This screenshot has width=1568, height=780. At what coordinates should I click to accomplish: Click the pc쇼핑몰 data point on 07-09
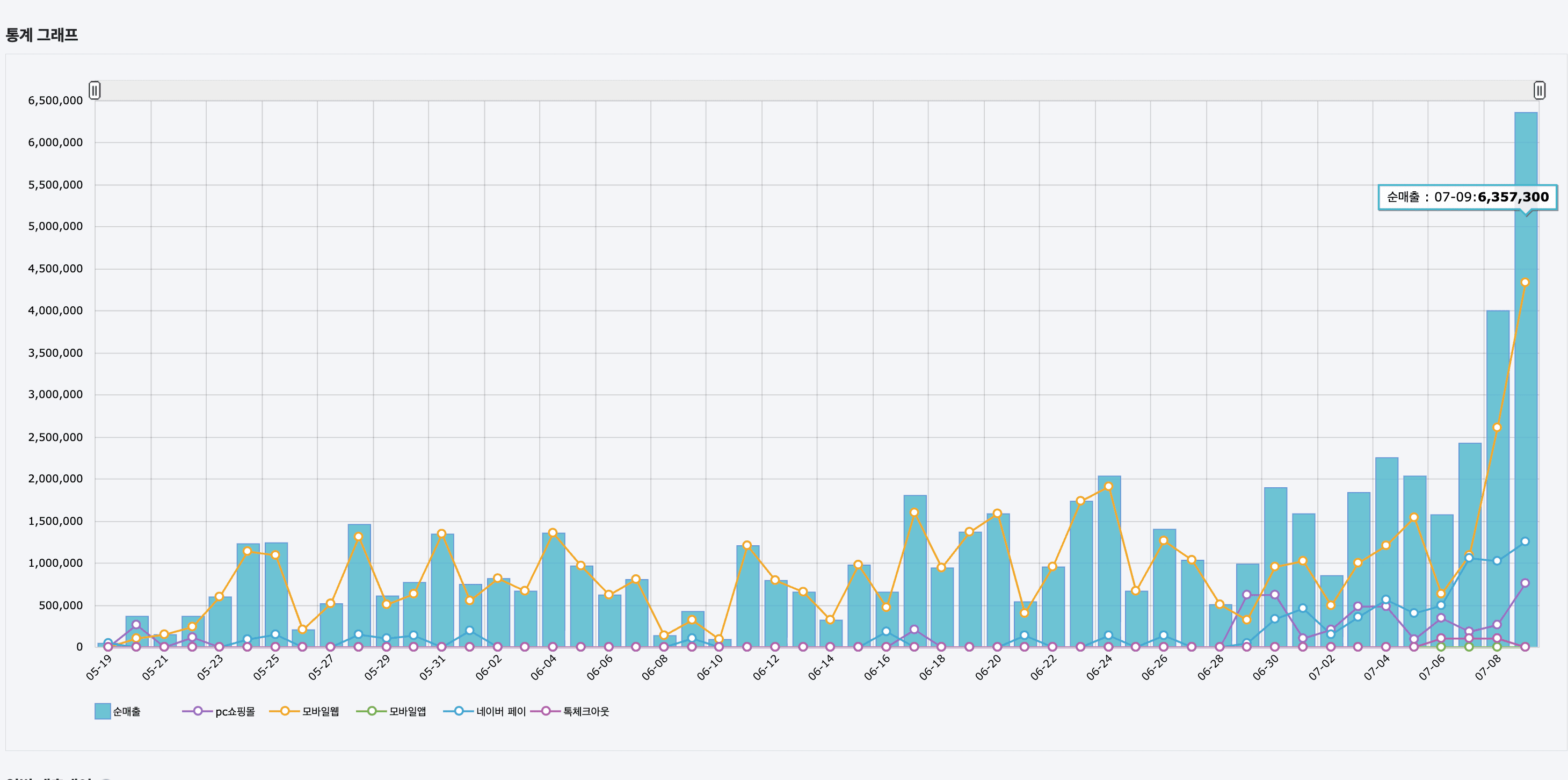(x=1525, y=583)
